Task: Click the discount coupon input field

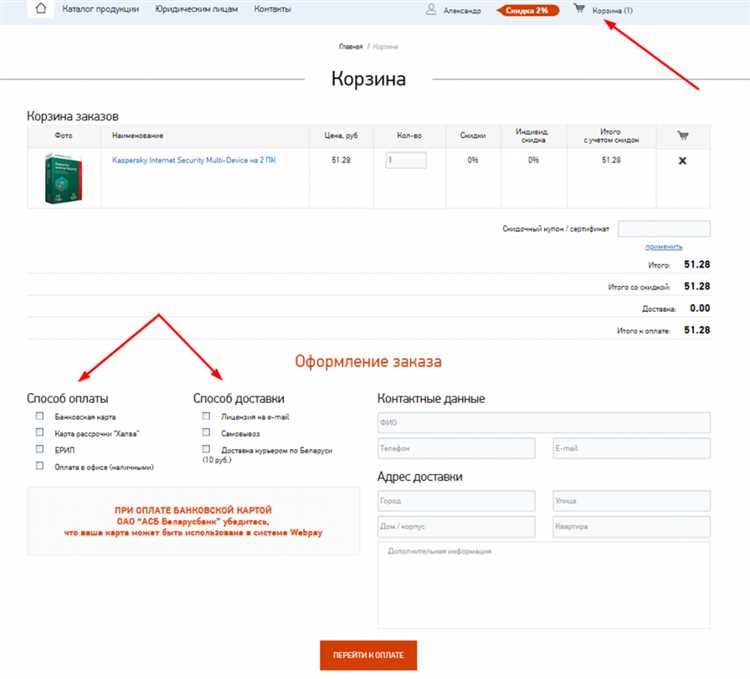Action: coord(664,229)
